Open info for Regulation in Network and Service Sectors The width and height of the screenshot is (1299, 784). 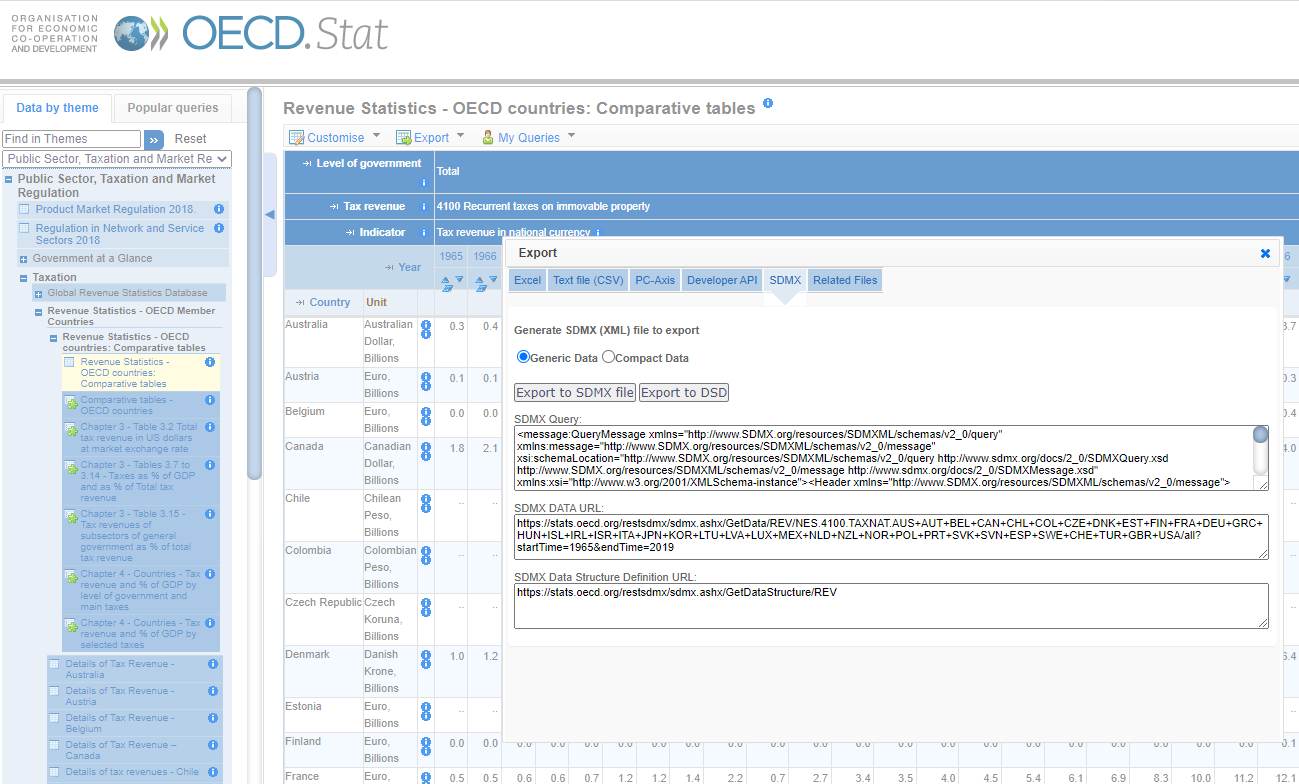218,228
